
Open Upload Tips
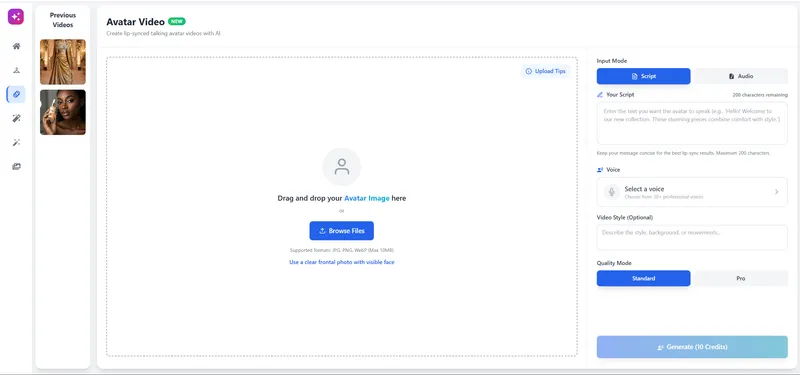pyautogui.click(x=545, y=71)
